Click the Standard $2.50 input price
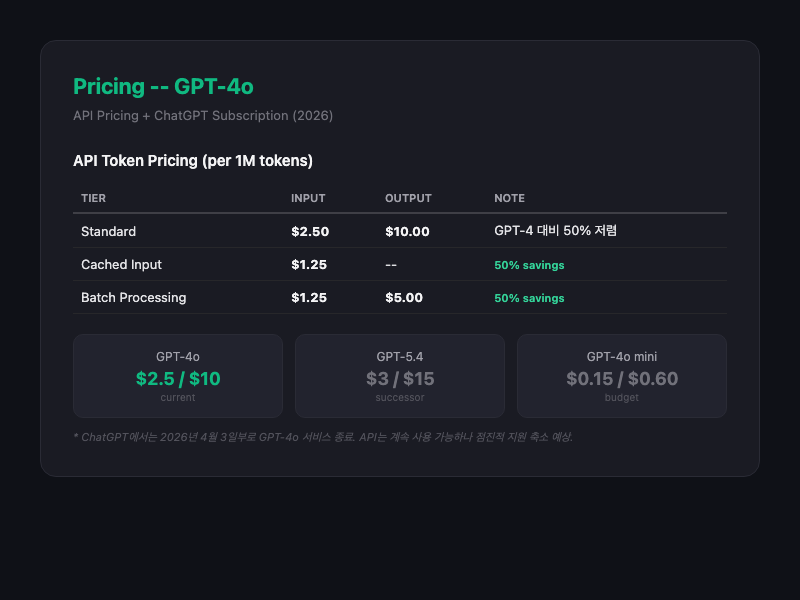Screen dimensions: 800x600 point(310,231)
